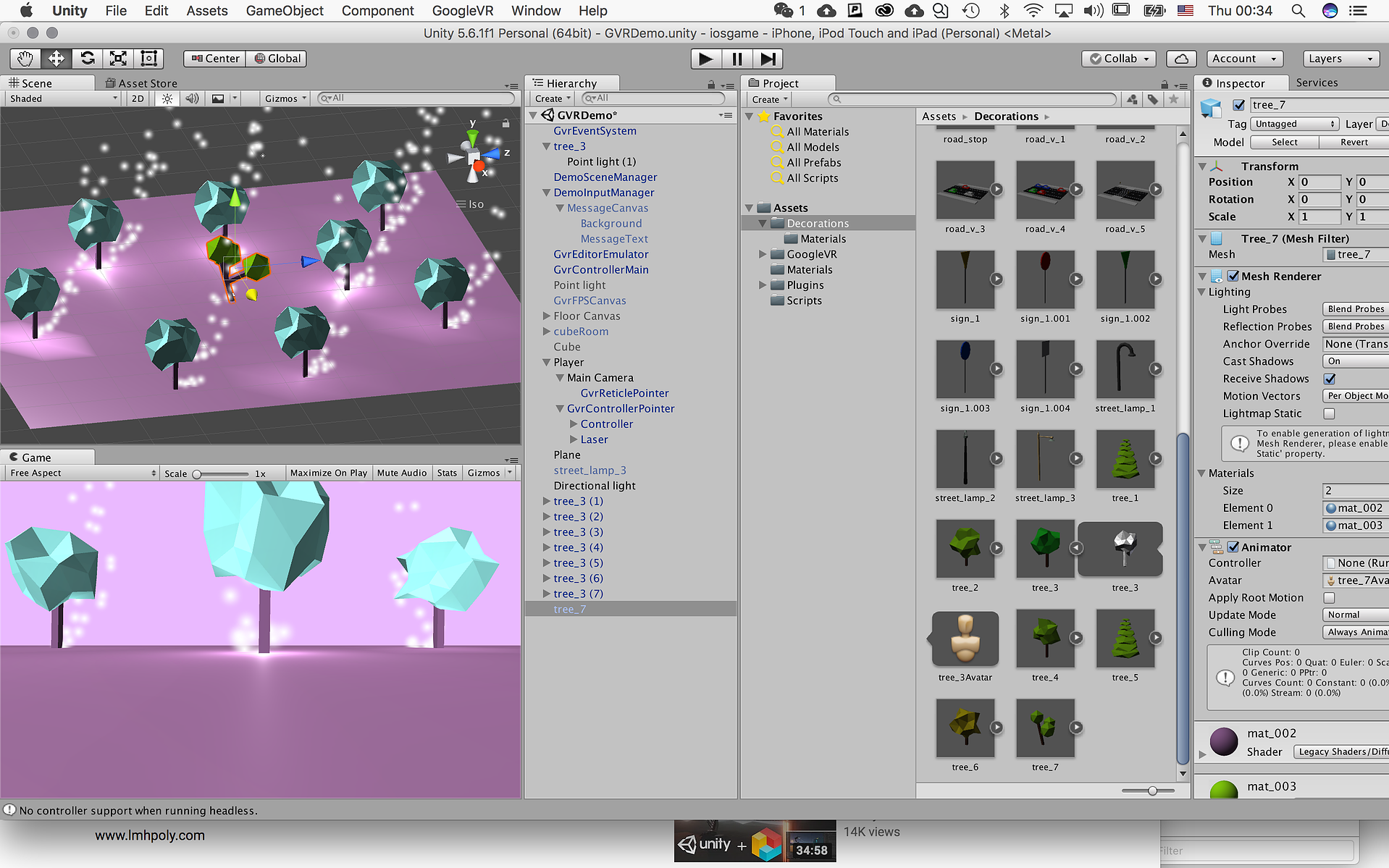Start Play mode
This screenshot has width=1389, height=868.
tap(705, 59)
